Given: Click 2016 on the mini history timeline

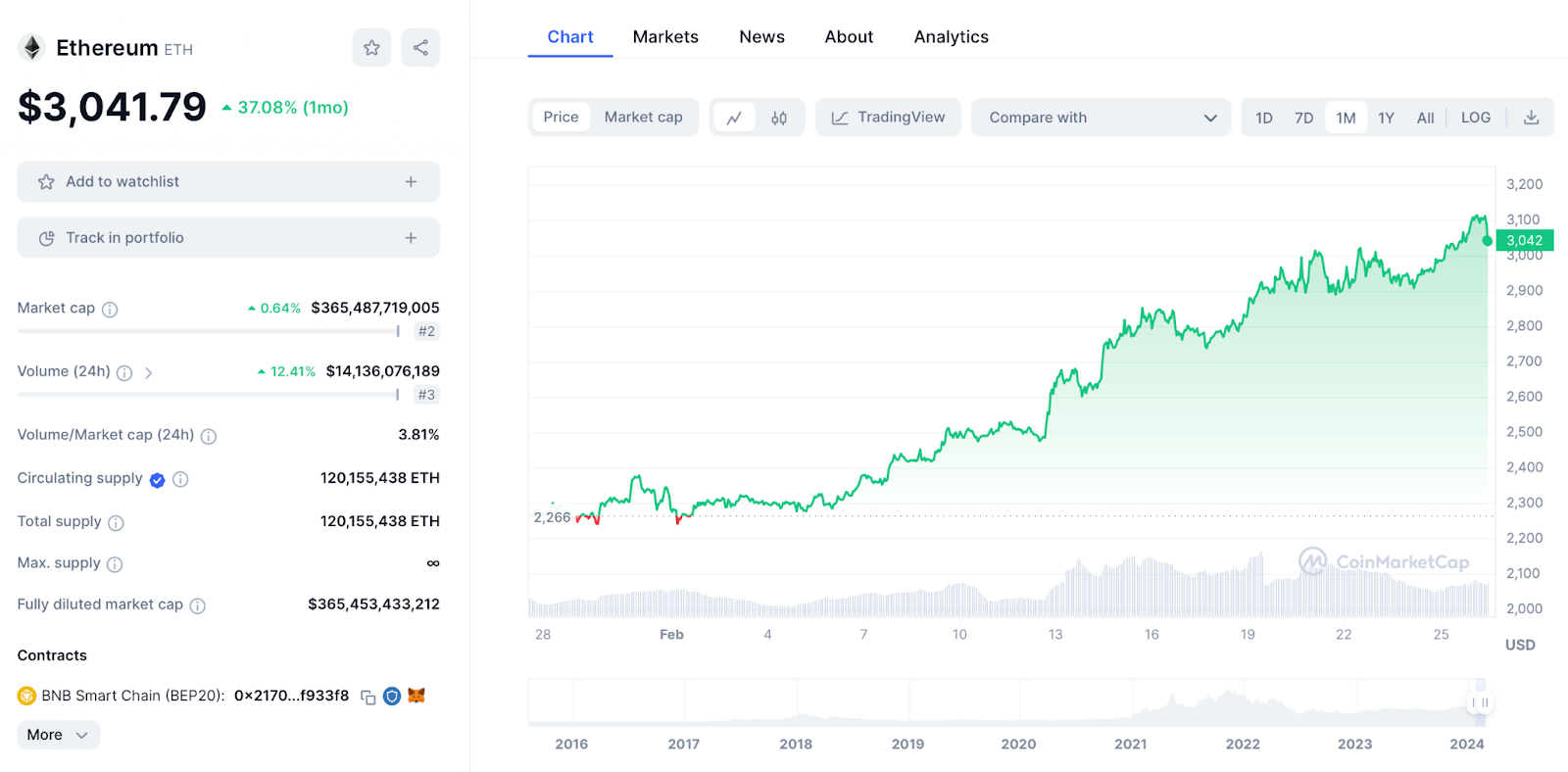Looking at the screenshot, I should [x=571, y=745].
